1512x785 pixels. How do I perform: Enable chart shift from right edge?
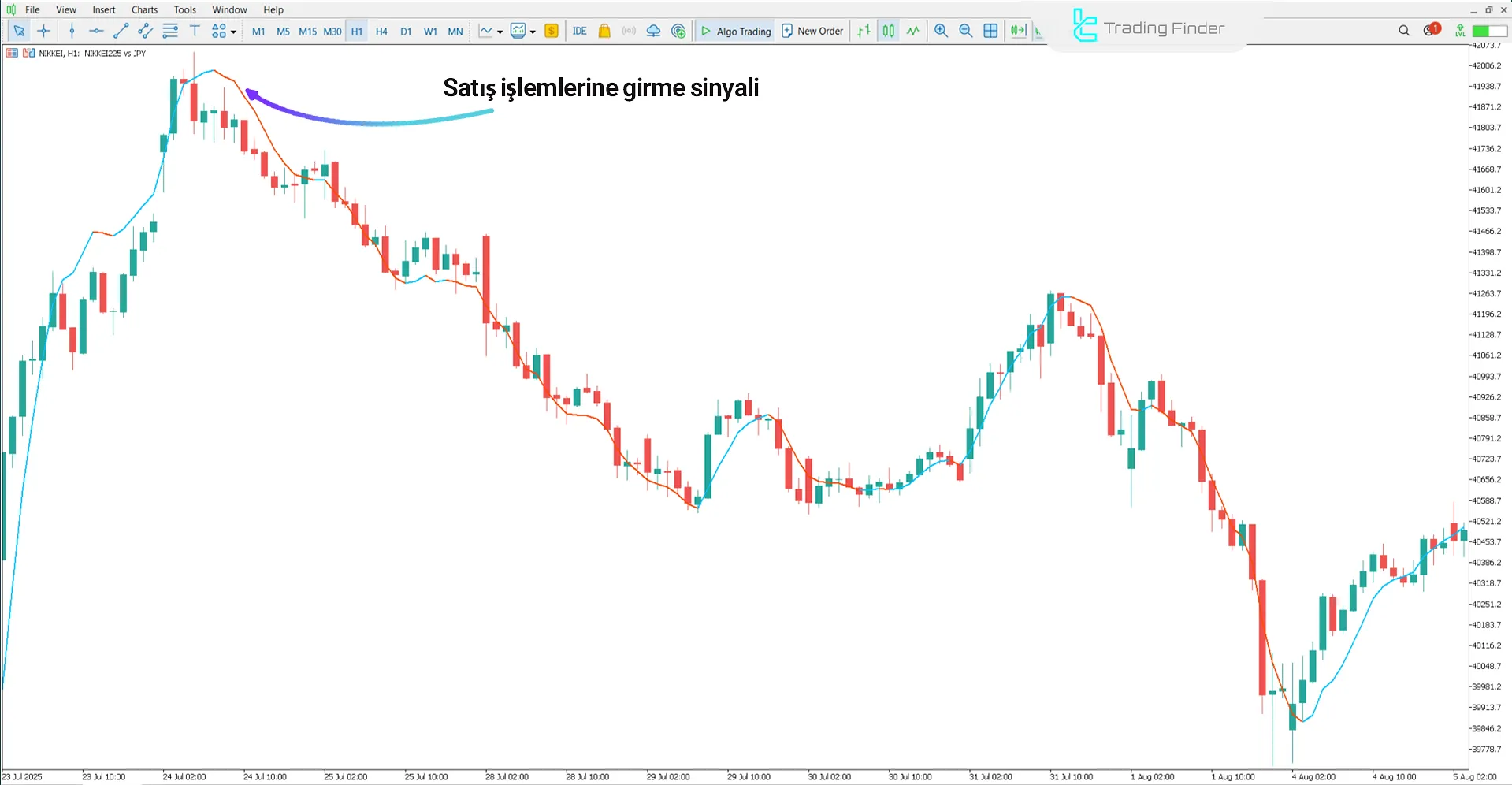[1018, 31]
